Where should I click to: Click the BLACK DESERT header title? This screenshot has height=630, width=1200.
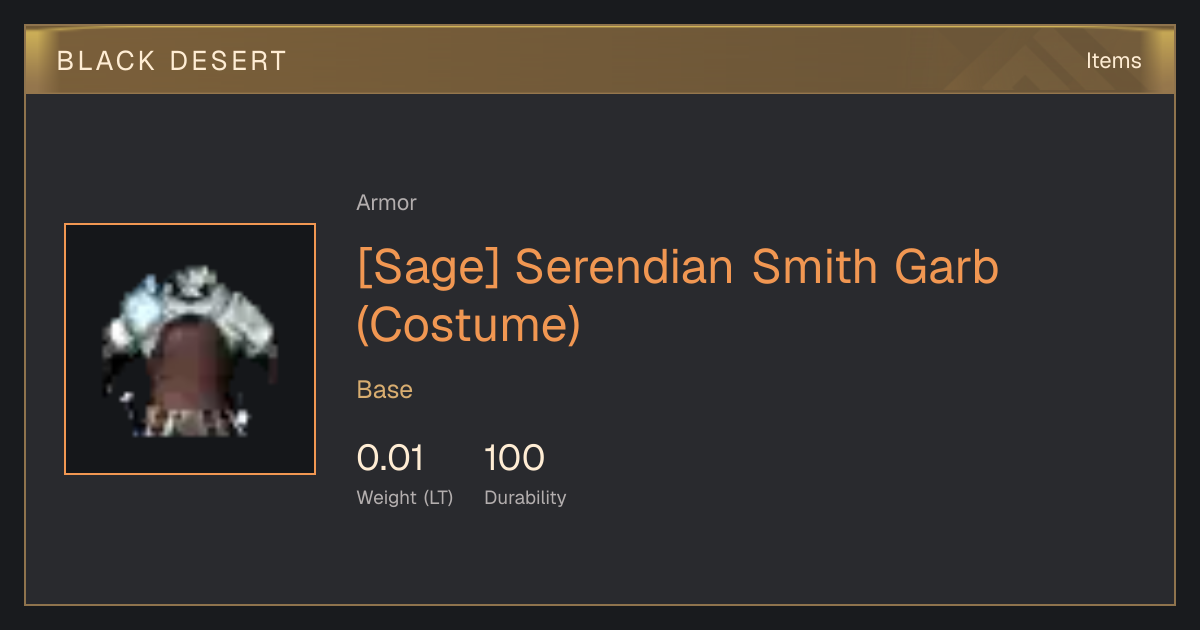click(x=171, y=61)
